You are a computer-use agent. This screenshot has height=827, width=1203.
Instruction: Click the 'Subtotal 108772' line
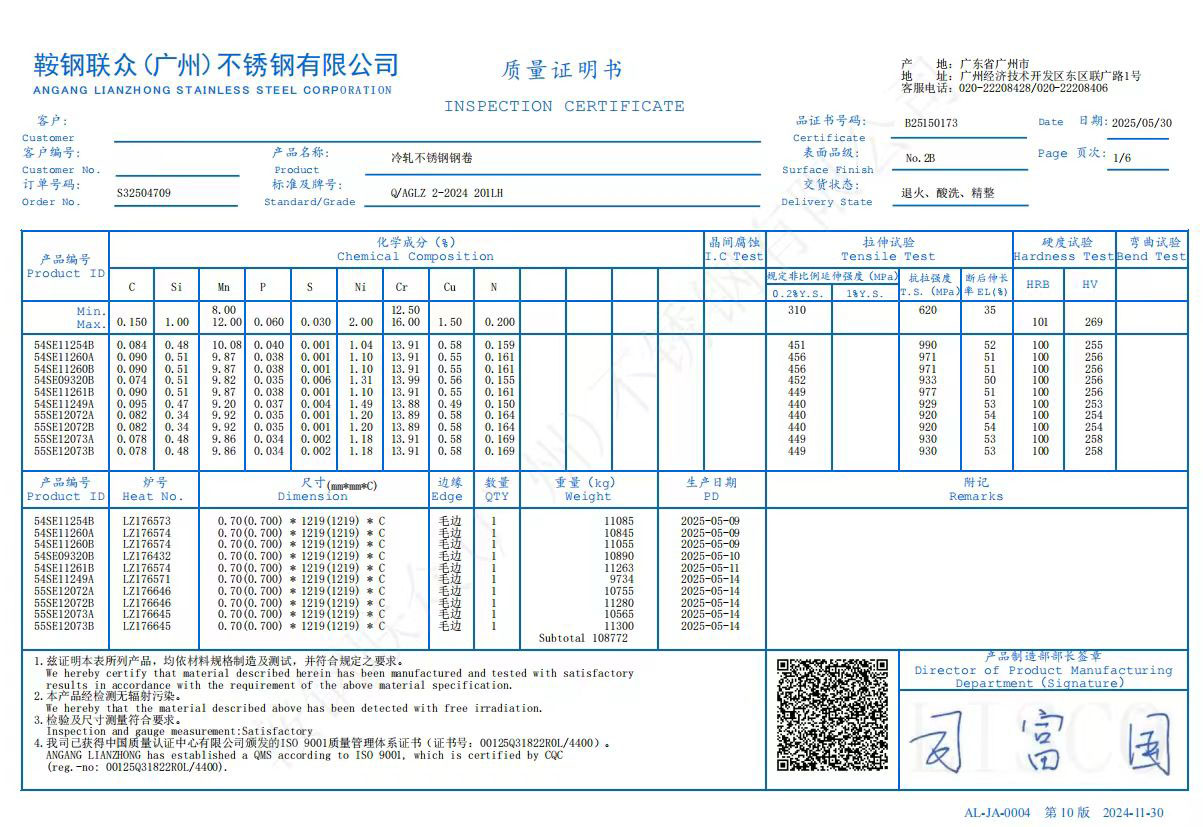[x=583, y=638]
